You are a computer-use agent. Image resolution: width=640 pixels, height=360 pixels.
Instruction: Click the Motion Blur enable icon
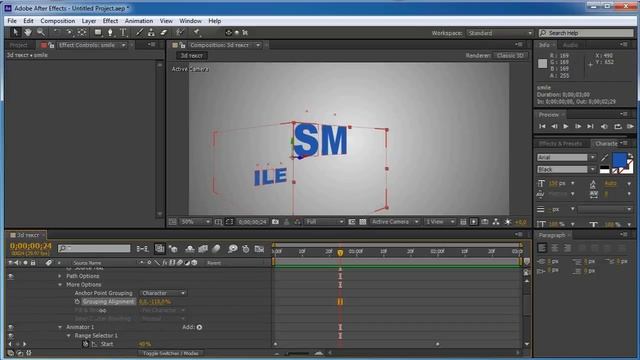click(x=216, y=249)
